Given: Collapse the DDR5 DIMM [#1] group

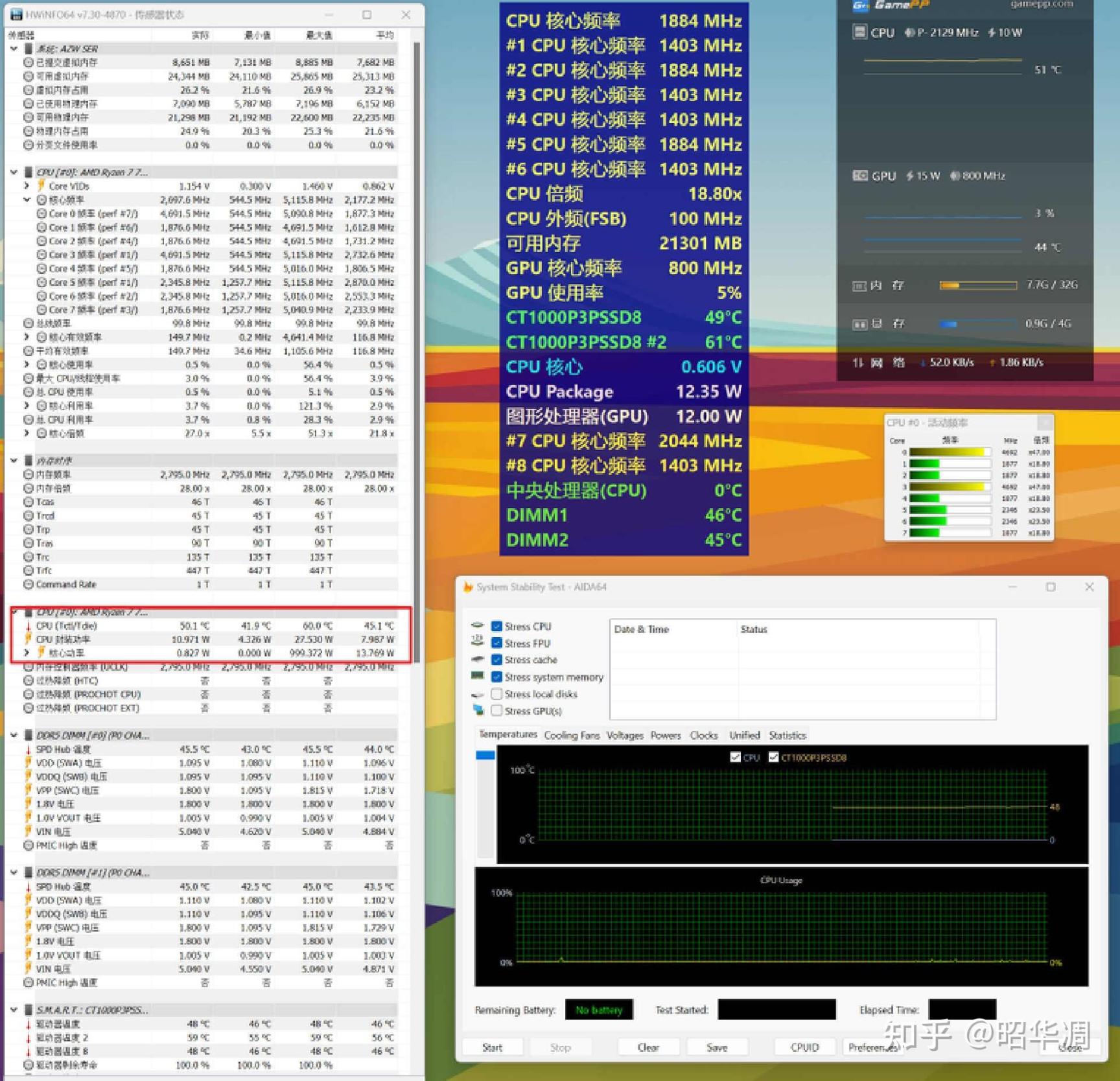Looking at the screenshot, I should (14, 872).
